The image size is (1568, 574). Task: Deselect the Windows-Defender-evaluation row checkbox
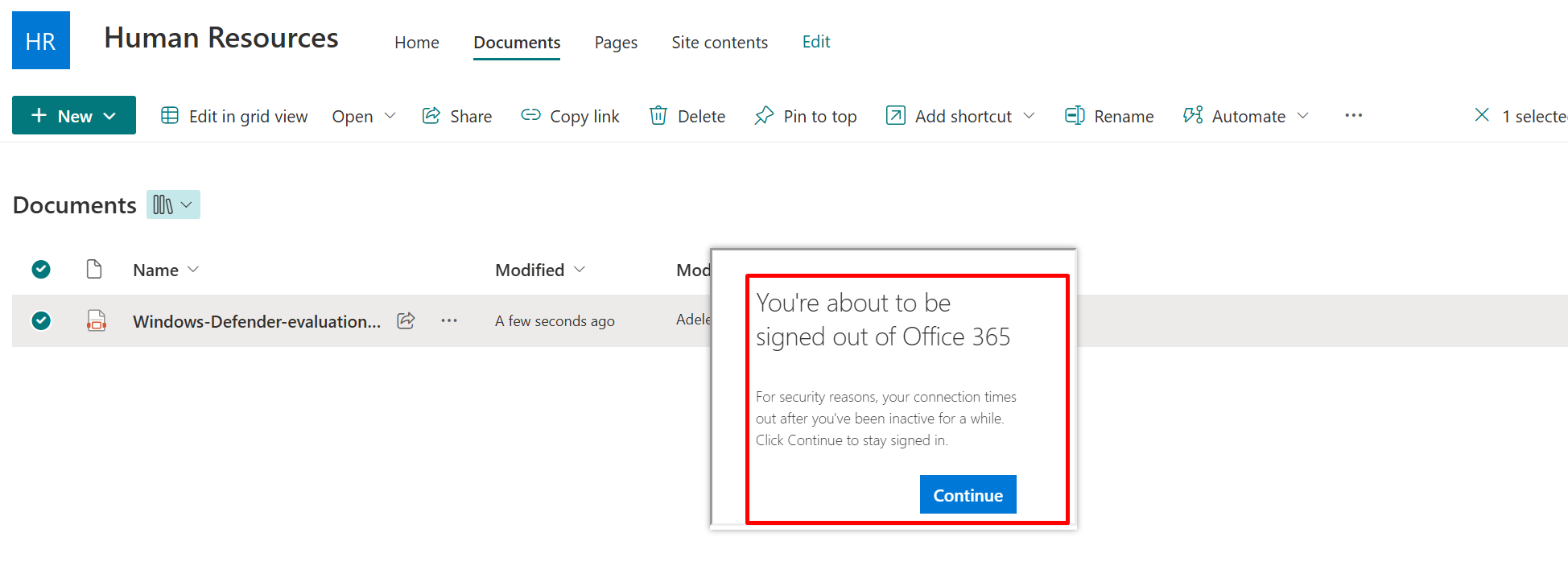(x=41, y=320)
